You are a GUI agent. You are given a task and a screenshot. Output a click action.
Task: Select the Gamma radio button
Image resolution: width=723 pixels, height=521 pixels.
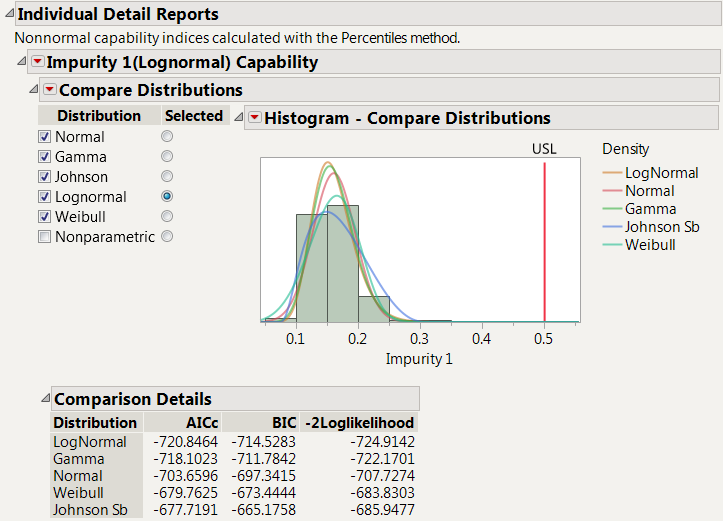point(167,156)
